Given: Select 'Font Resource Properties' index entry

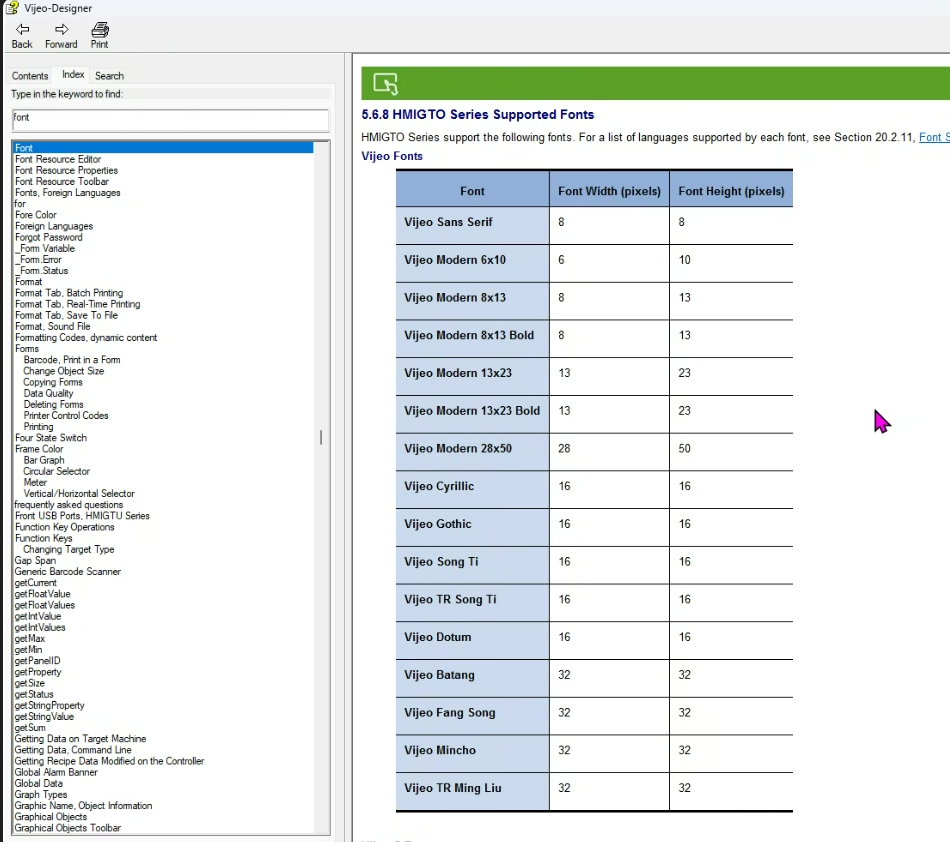Looking at the screenshot, I should 66,170.
